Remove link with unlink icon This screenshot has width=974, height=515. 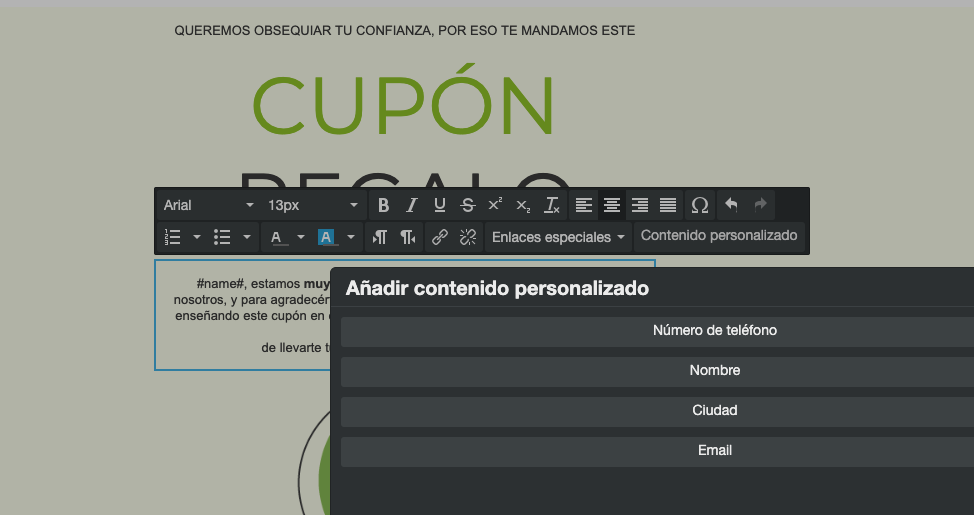point(467,237)
